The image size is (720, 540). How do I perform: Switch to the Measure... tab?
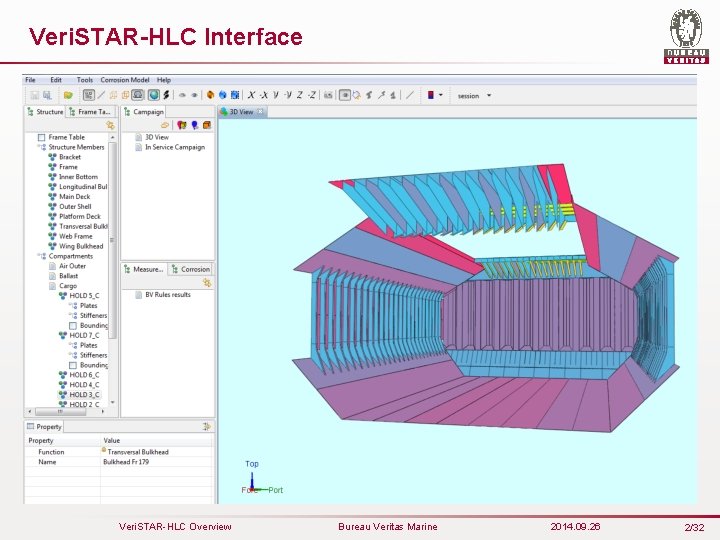144,270
